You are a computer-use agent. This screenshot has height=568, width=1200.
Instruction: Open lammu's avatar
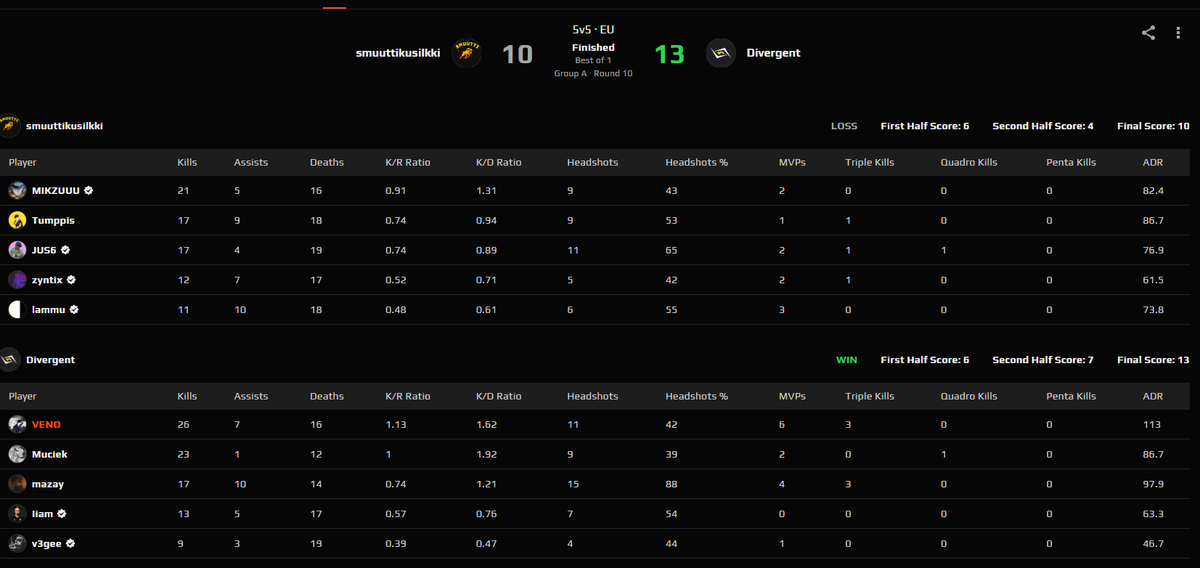click(x=17, y=310)
